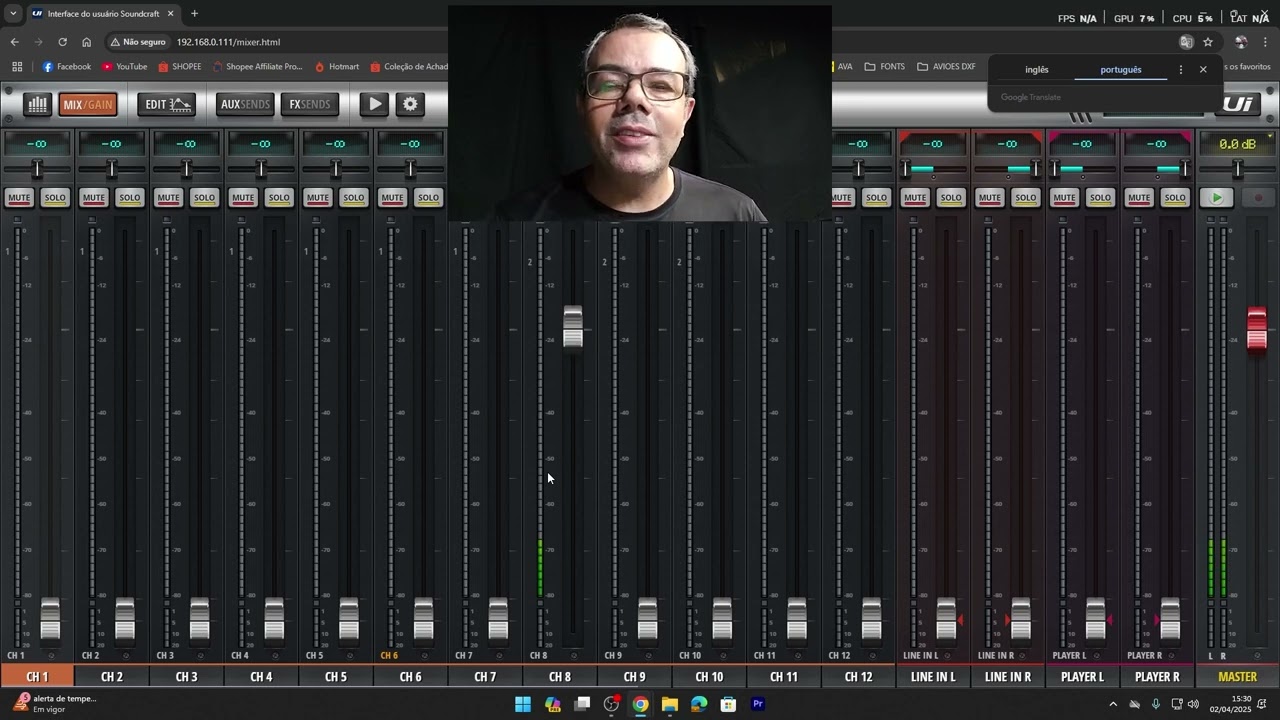Click CH 1 level readout display
The height and width of the screenshot is (720, 1280).
pos(37,144)
